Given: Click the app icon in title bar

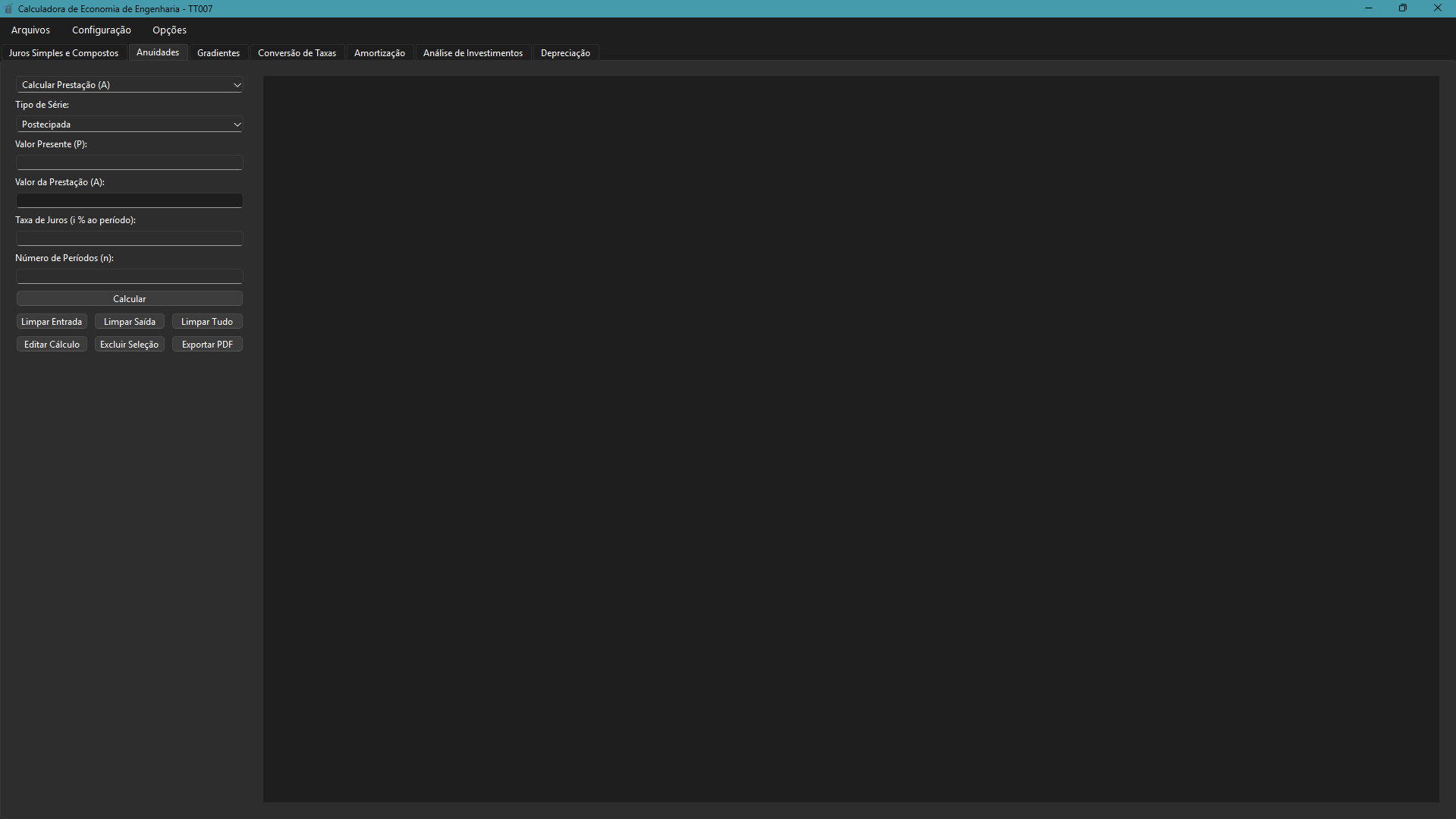Looking at the screenshot, I should click(x=8, y=9).
